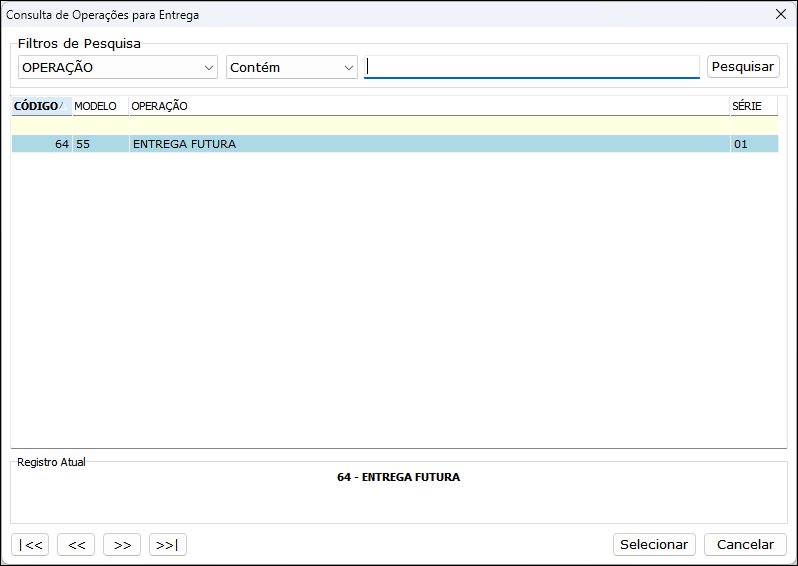The width and height of the screenshot is (798, 566).
Task: Go to first record with |<< button
Action: tap(30, 545)
